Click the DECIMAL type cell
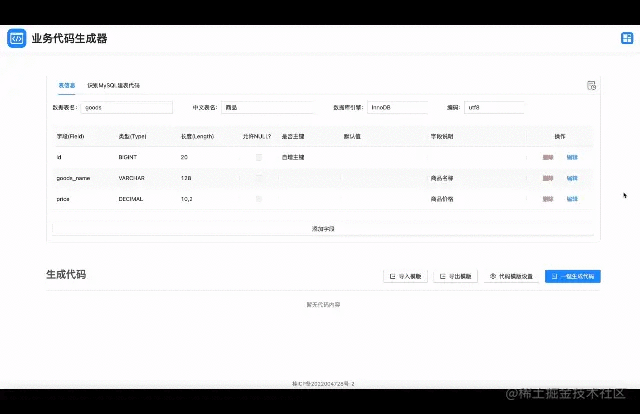Viewport: 640px width, 414px height. pos(131,199)
